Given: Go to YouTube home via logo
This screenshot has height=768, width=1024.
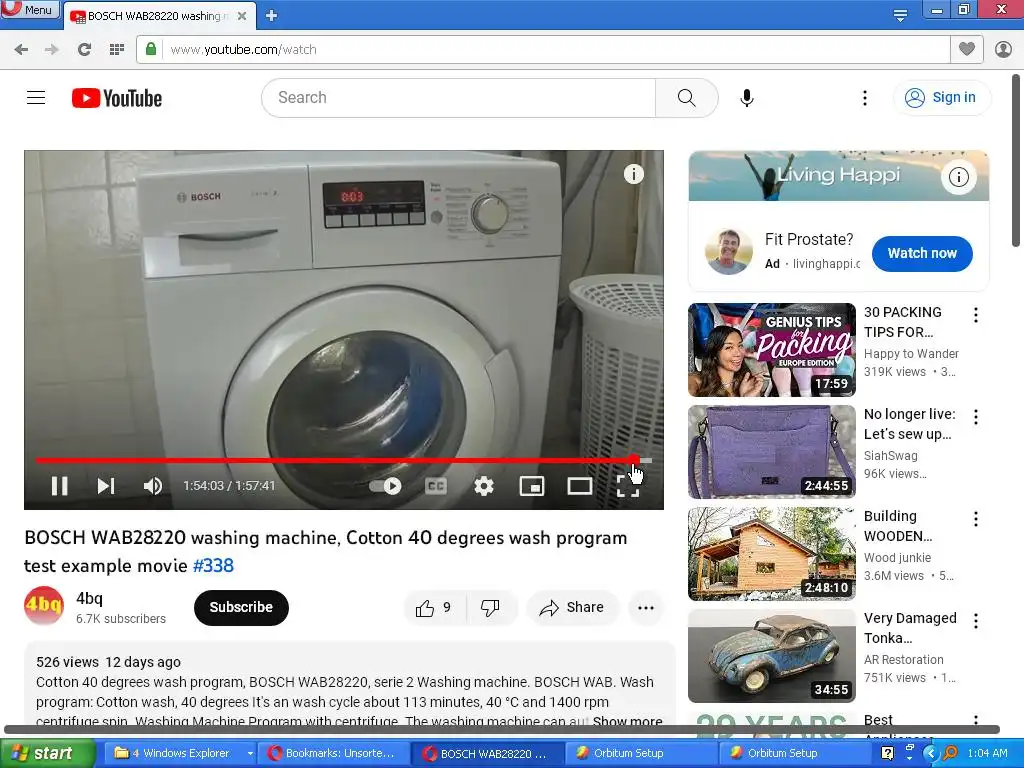Looking at the screenshot, I should pos(117,98).
